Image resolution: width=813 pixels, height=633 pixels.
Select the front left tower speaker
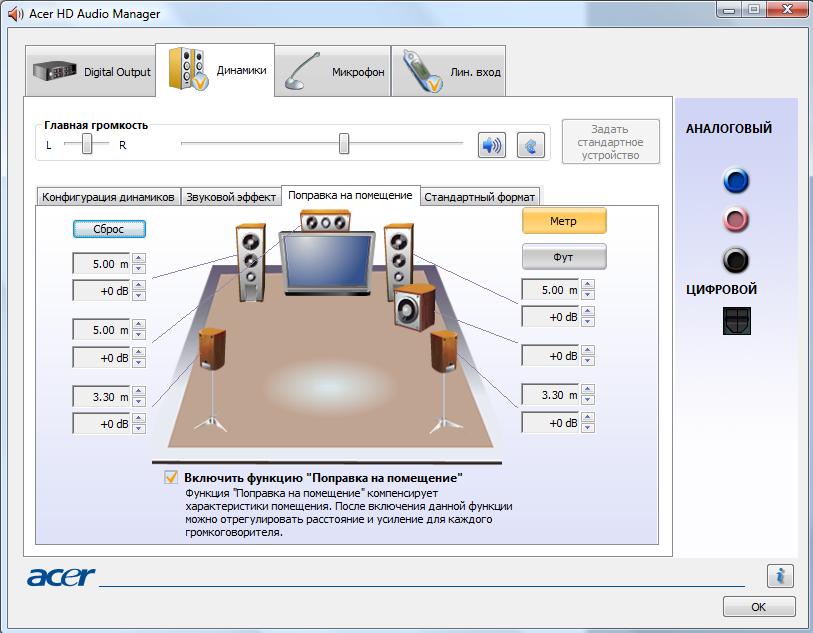pyautogui.click(x=250, y=262)
